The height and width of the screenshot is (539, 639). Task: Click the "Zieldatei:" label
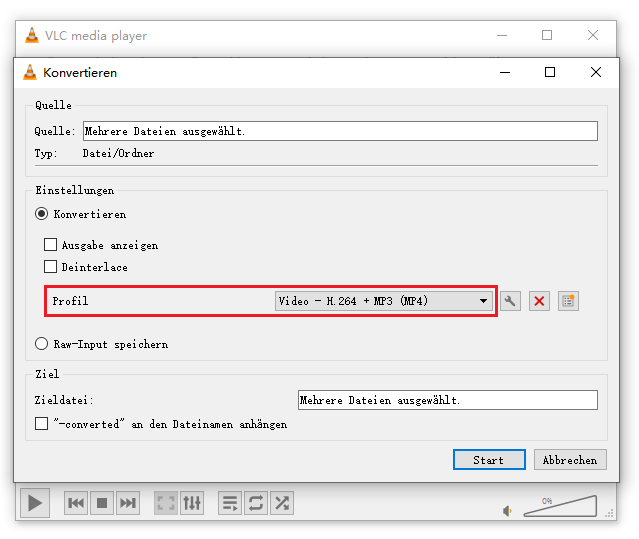point(64,400)
